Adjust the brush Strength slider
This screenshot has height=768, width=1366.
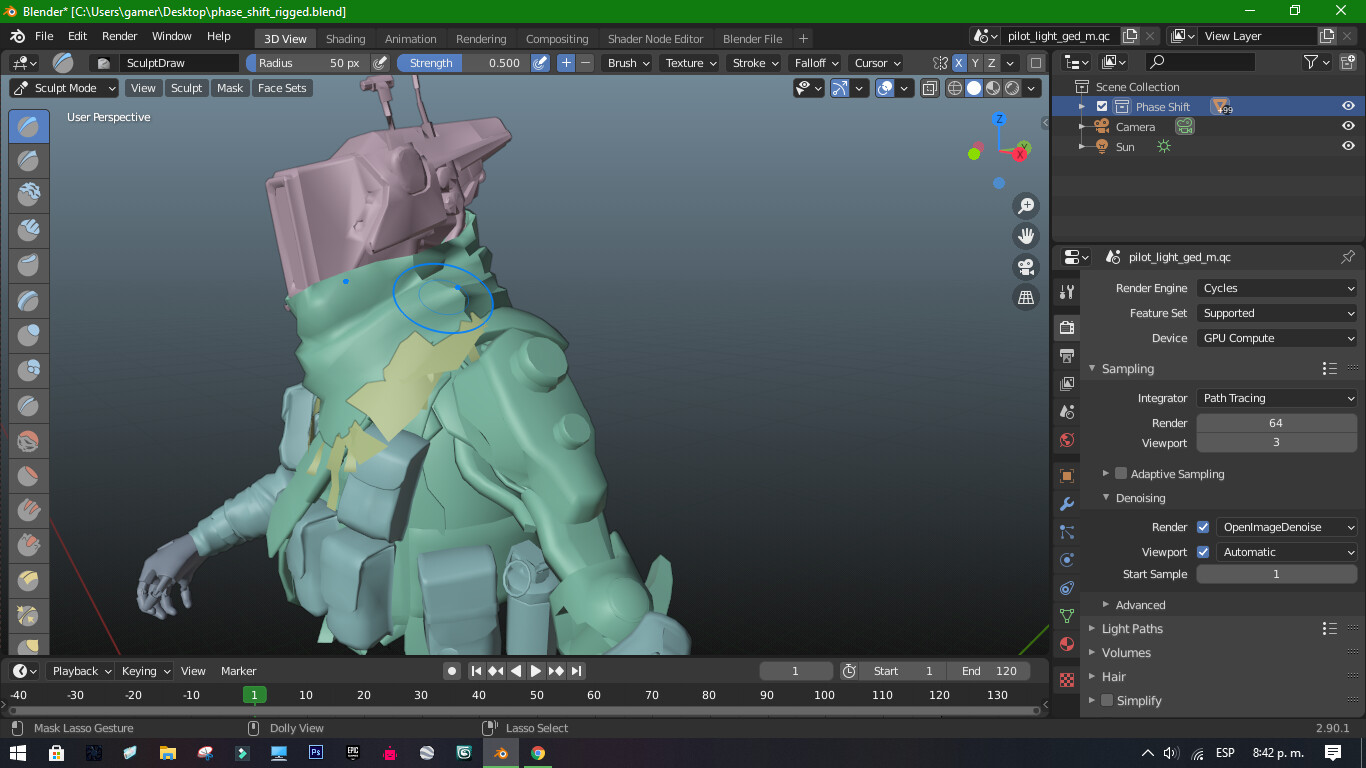pyautogui.click(x=464, y=63)
